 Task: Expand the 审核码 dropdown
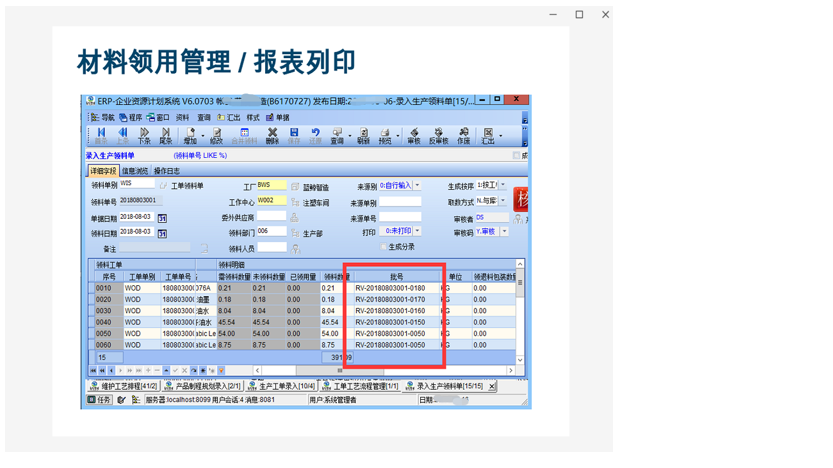pyautogui.click(x=504, y=232)
